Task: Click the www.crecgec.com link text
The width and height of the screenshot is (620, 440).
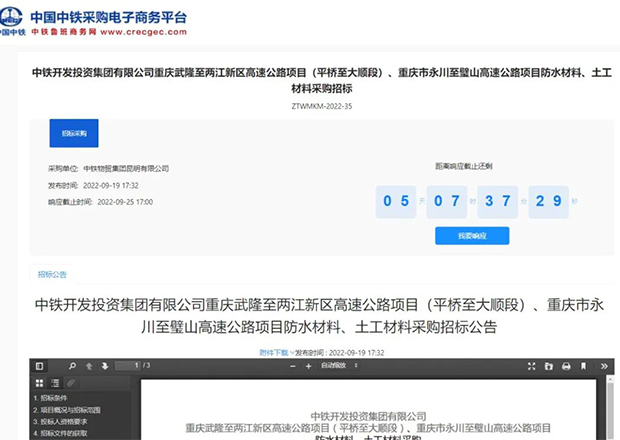Action: point(144,32)
